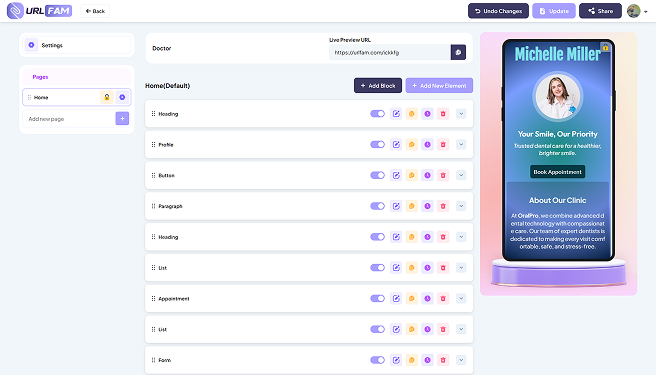The width and height of the screenshot is (656, 375).
Task: Edit the Form block with pencil icon
Action: coord(396,360)
